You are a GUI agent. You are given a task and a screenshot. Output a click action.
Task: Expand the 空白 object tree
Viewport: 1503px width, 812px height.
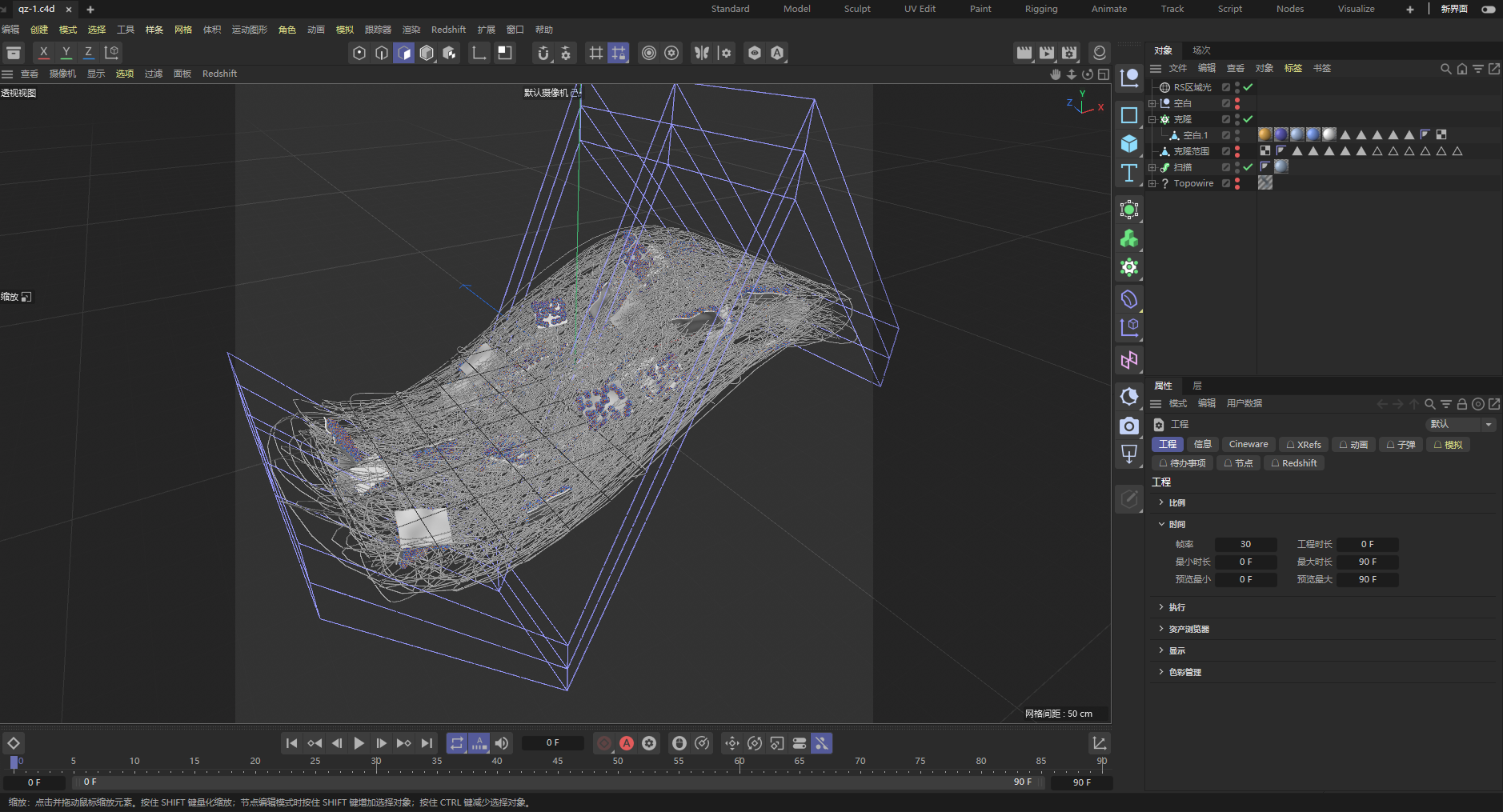pyautogui.click(x=1152, y=103)
